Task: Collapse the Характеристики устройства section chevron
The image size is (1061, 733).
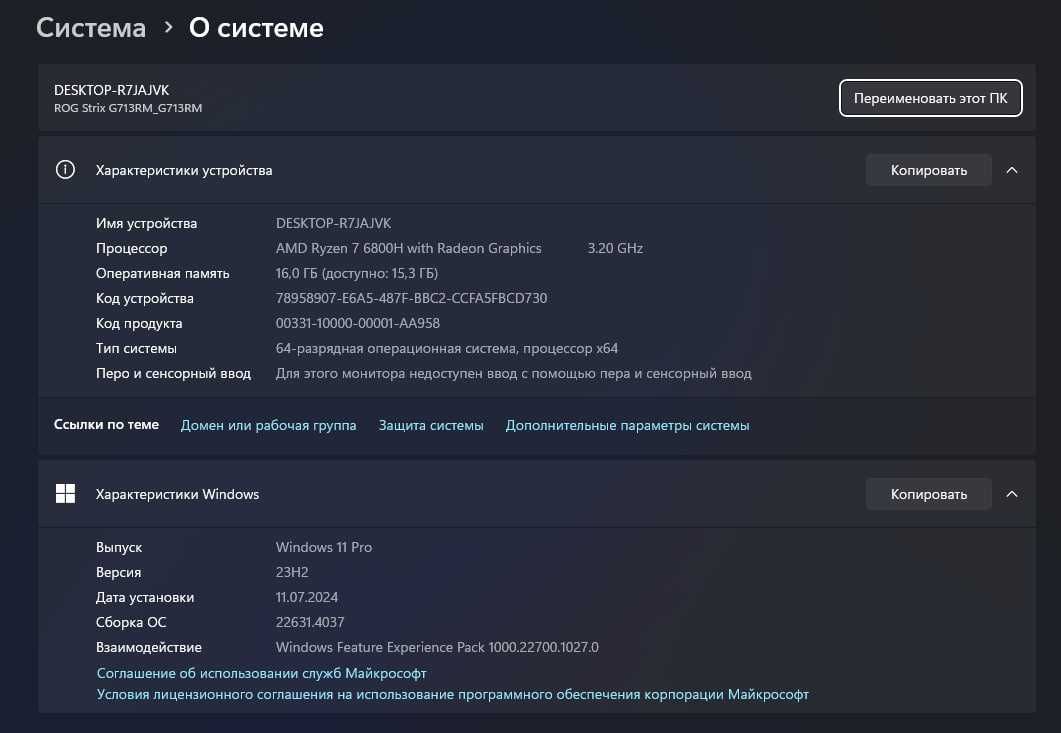Action: tap(1012, 170)
